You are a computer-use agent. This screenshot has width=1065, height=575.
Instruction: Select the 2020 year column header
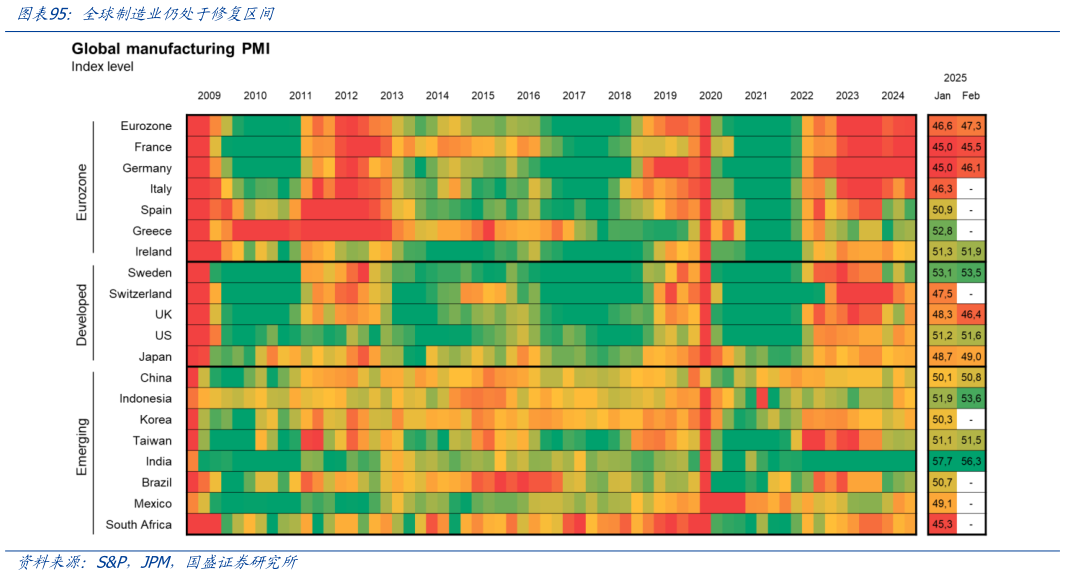[x=710, y=96]
